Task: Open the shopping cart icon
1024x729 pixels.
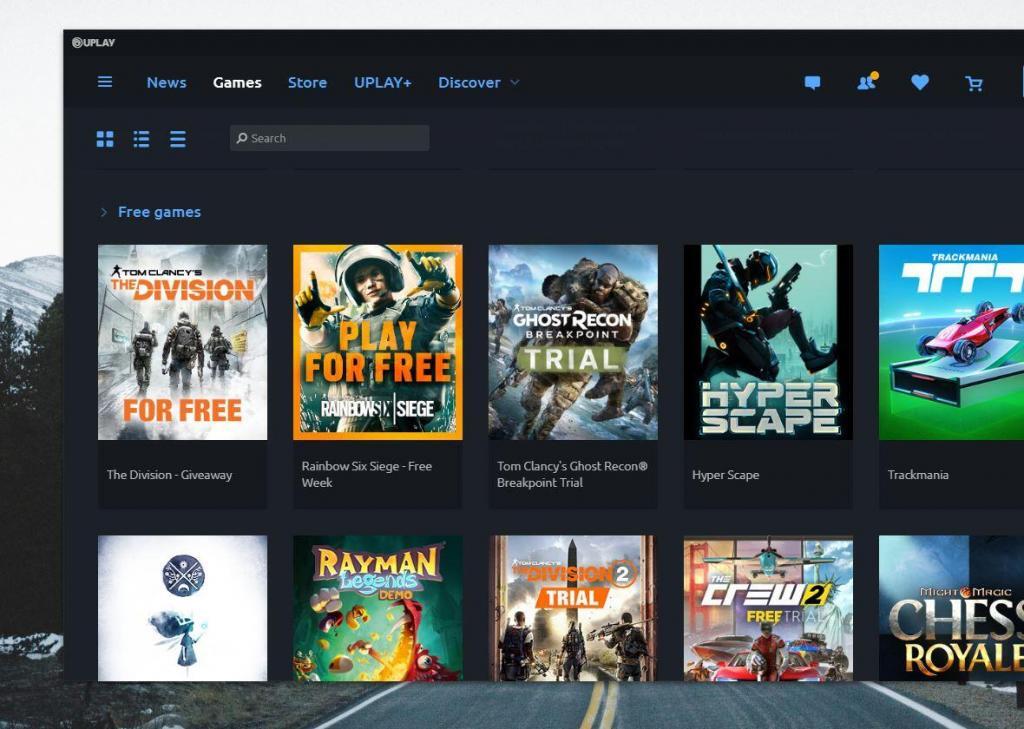Action: tap(973, 83)
